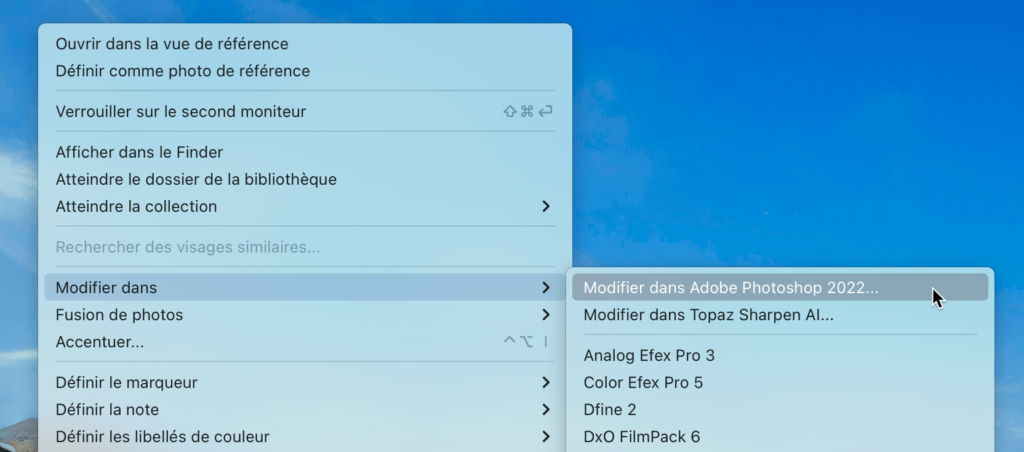Viewport: 1024px width, 452px height.
Task: Open Définir les libellés de couleur submenu
Action: (305, 436)
